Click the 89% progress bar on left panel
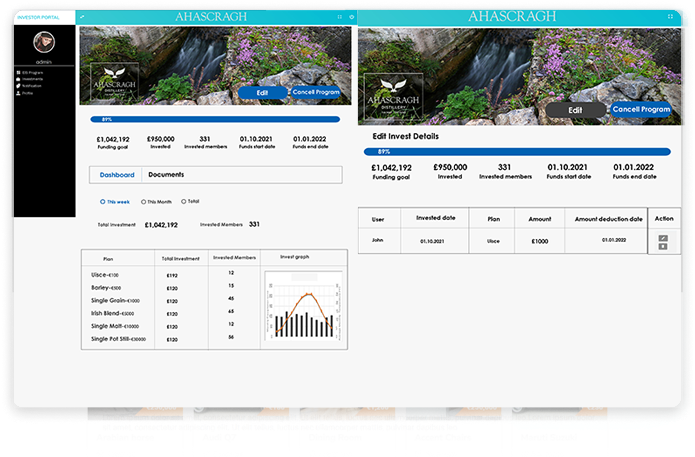695x457 pixels. (215, 119)
